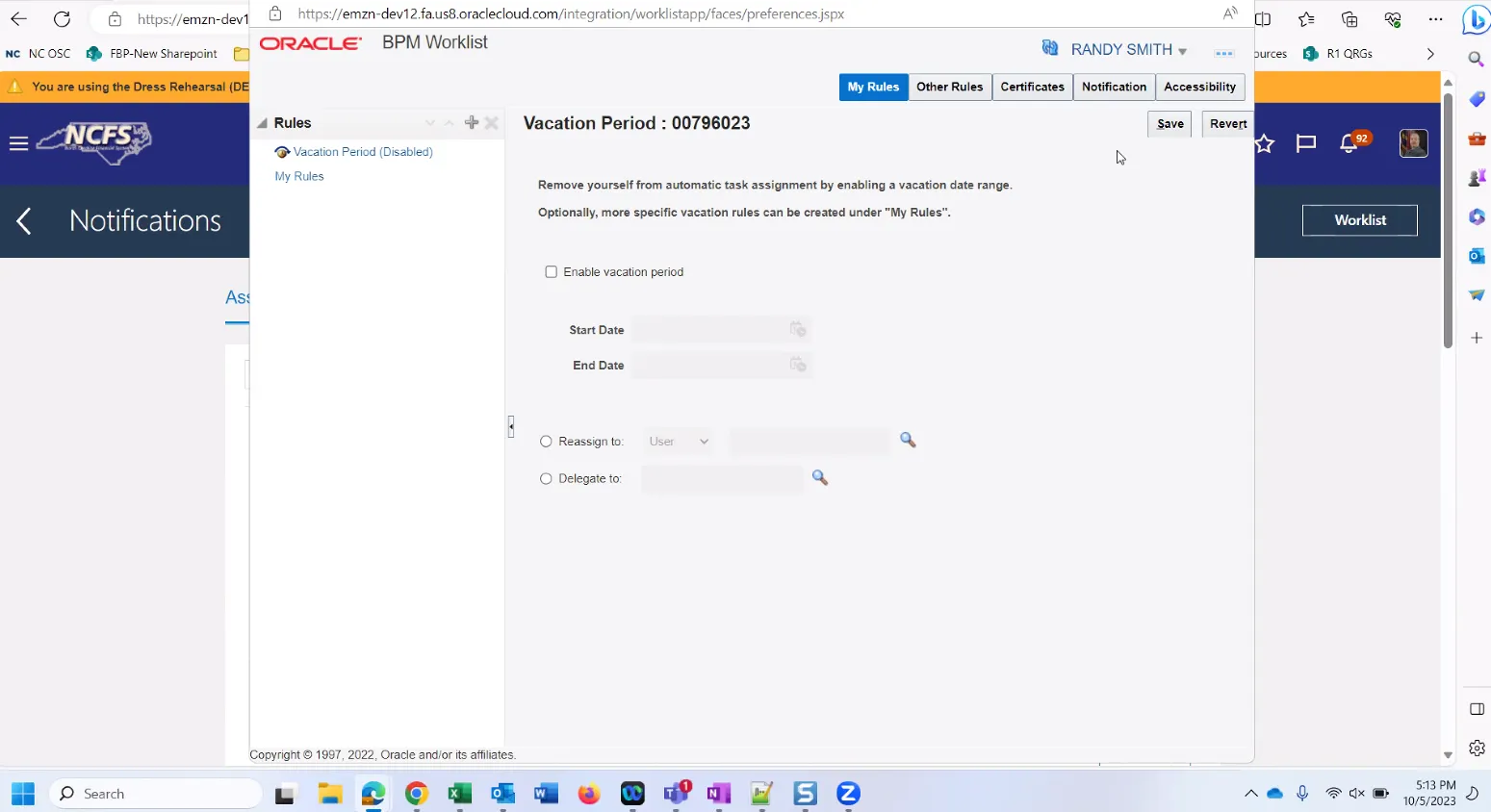Select the Reassign to radio button
This screenshot has width=1491, height=812.
546,442
